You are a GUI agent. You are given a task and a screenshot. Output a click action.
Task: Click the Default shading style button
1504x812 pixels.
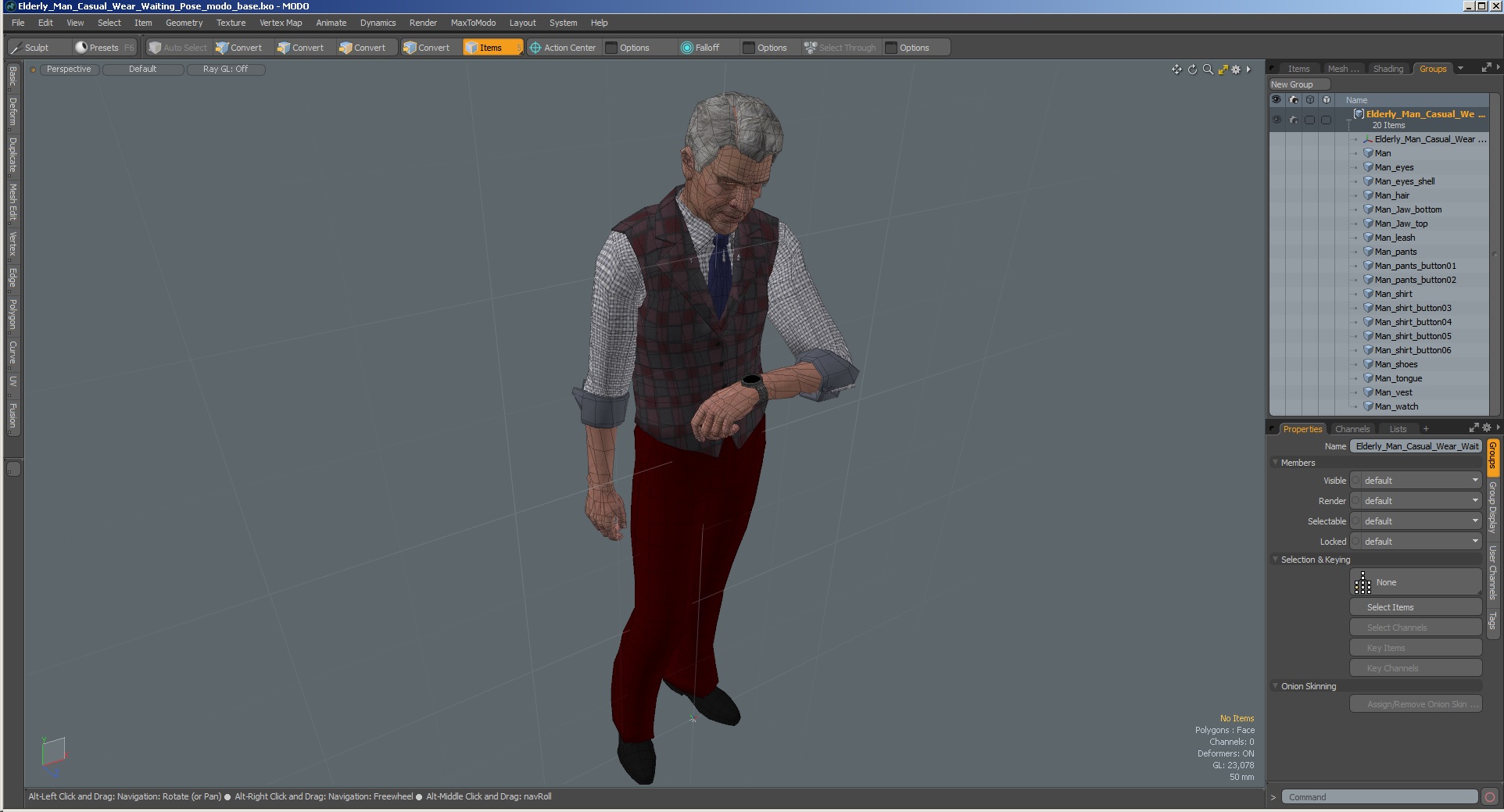tap(143, 70)
